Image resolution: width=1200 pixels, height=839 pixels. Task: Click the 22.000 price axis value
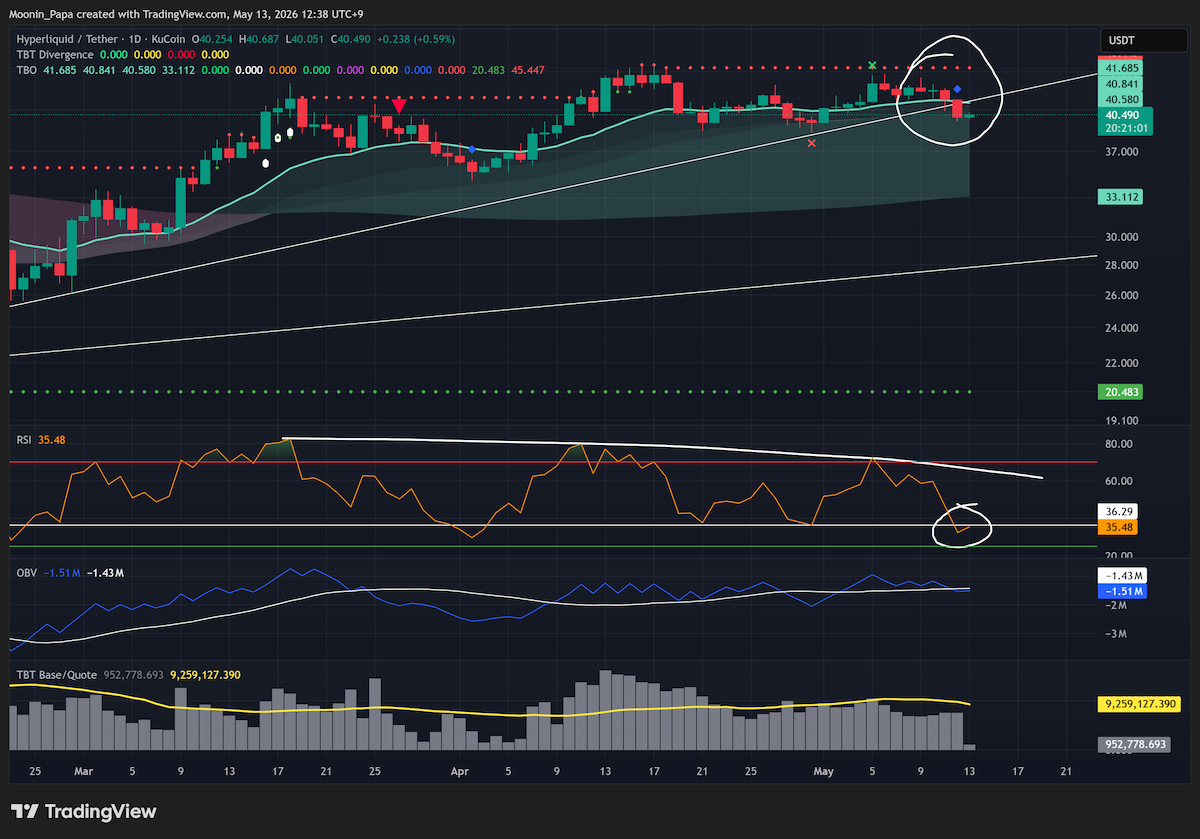[1124, 363]
